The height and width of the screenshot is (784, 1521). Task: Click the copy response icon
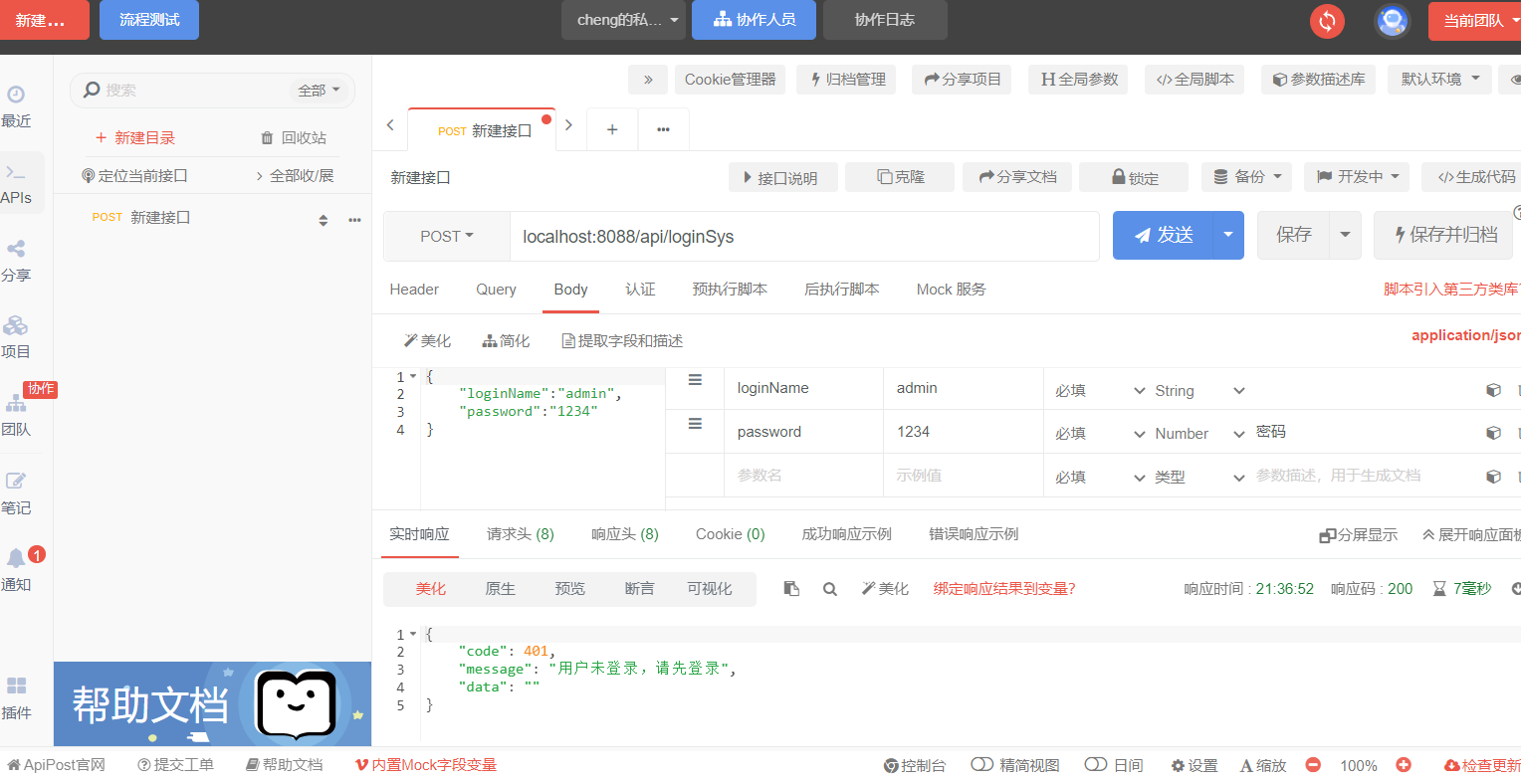(x=791, y=589)
